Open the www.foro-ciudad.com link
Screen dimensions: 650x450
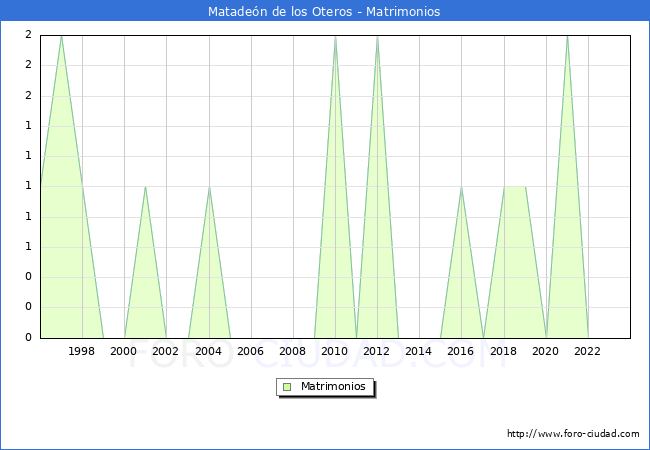[x=573, y=434]
